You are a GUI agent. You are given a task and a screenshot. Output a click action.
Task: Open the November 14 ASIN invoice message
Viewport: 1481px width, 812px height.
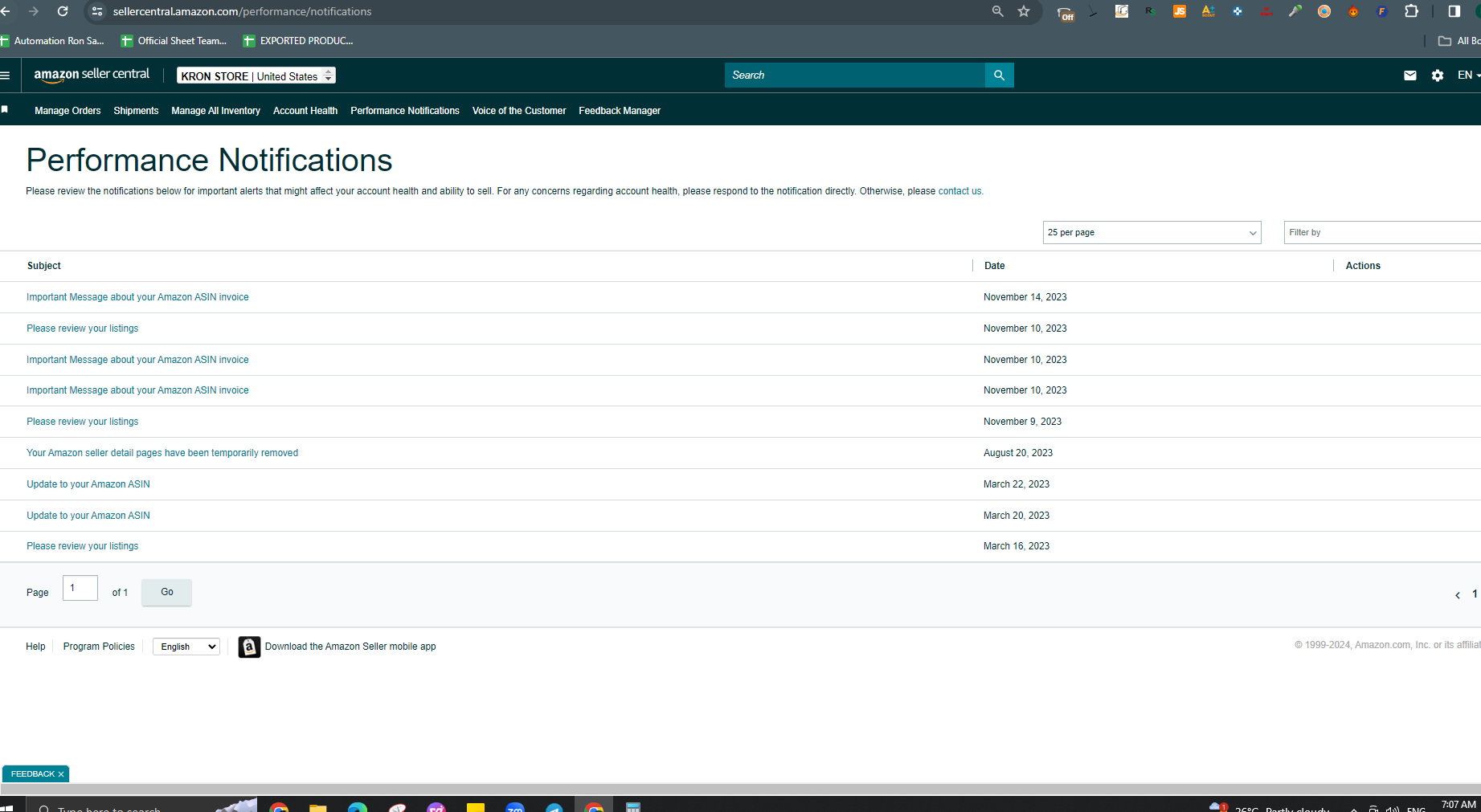[137, 297]
